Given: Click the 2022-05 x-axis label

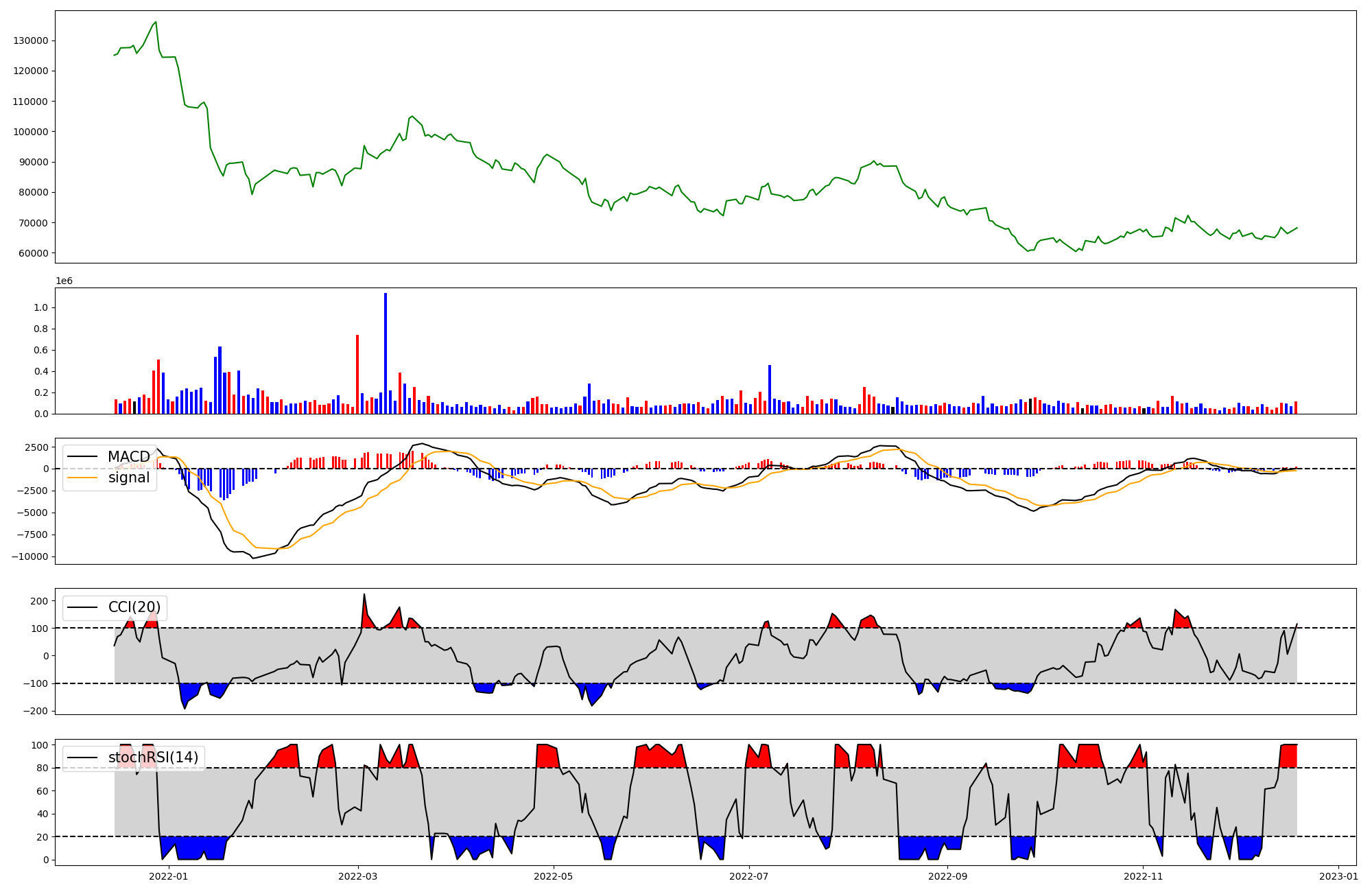Looking at the screenshot, I should [x=553, y=876].
